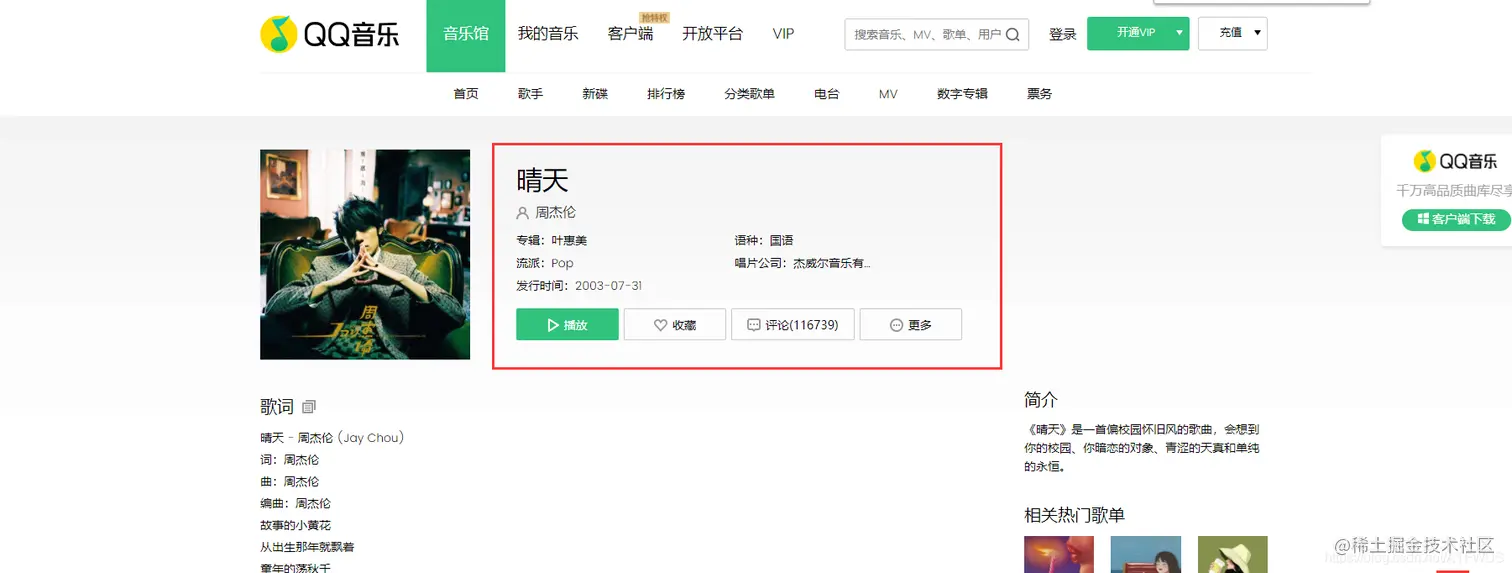Expand the 开通VIP dropdown arrow
1512x573 pixels.
pos(1179,33)
